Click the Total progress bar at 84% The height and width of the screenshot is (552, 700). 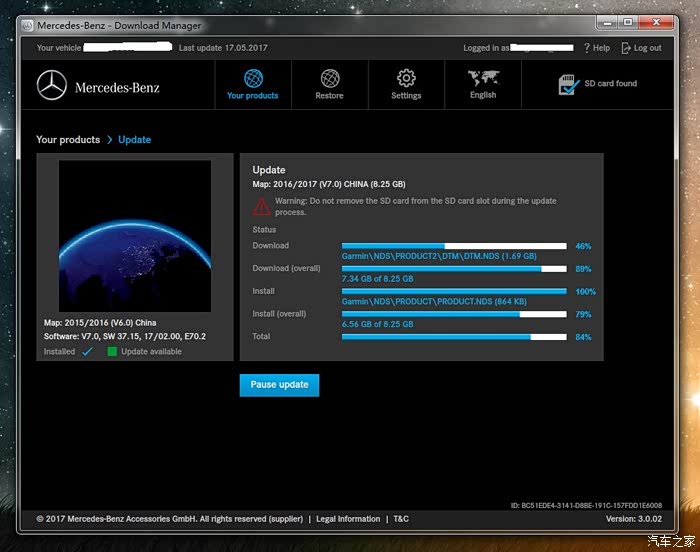(x=454, y=337)
